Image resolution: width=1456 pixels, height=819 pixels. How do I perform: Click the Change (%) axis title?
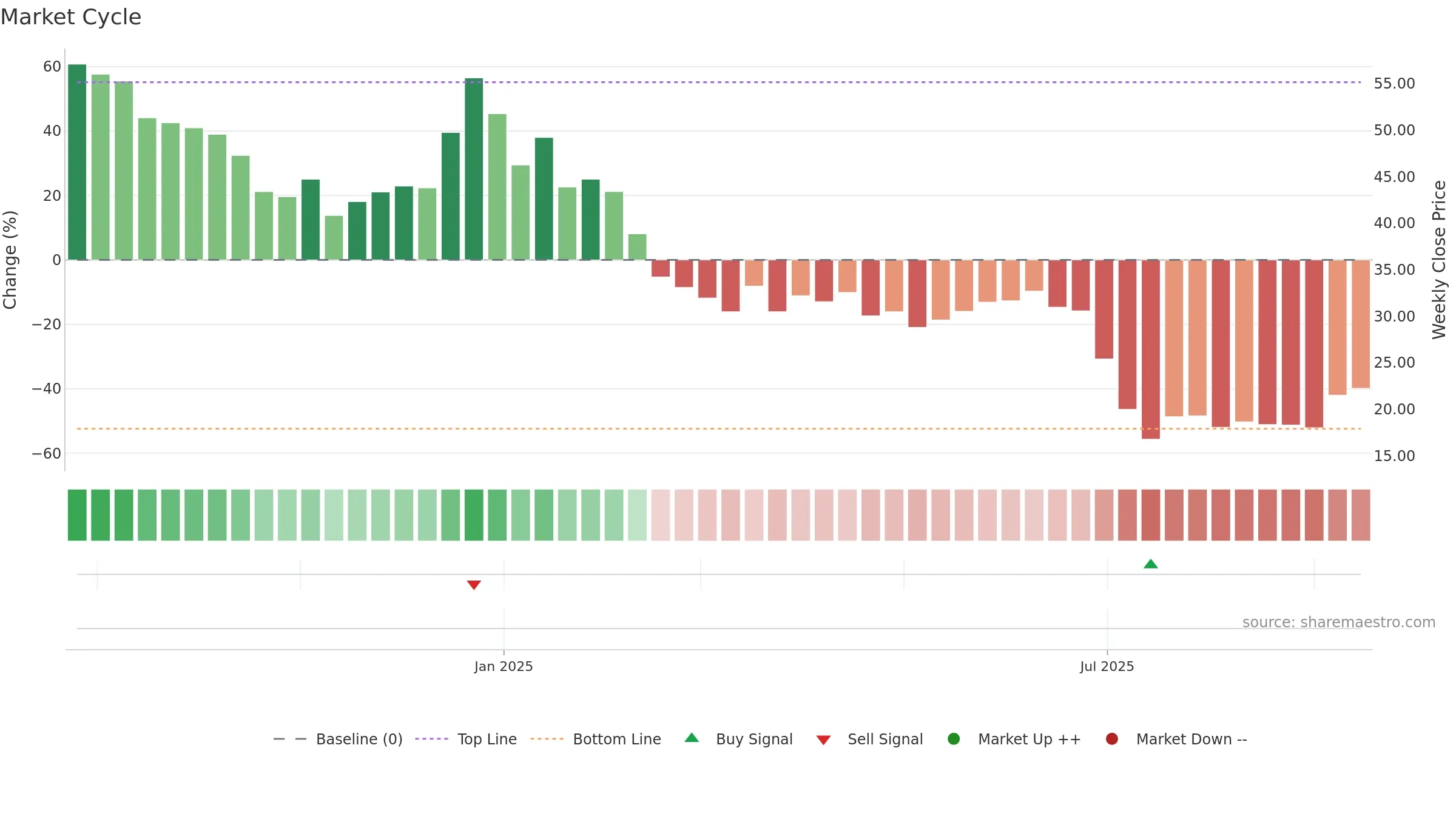click(x=10, y=260)
